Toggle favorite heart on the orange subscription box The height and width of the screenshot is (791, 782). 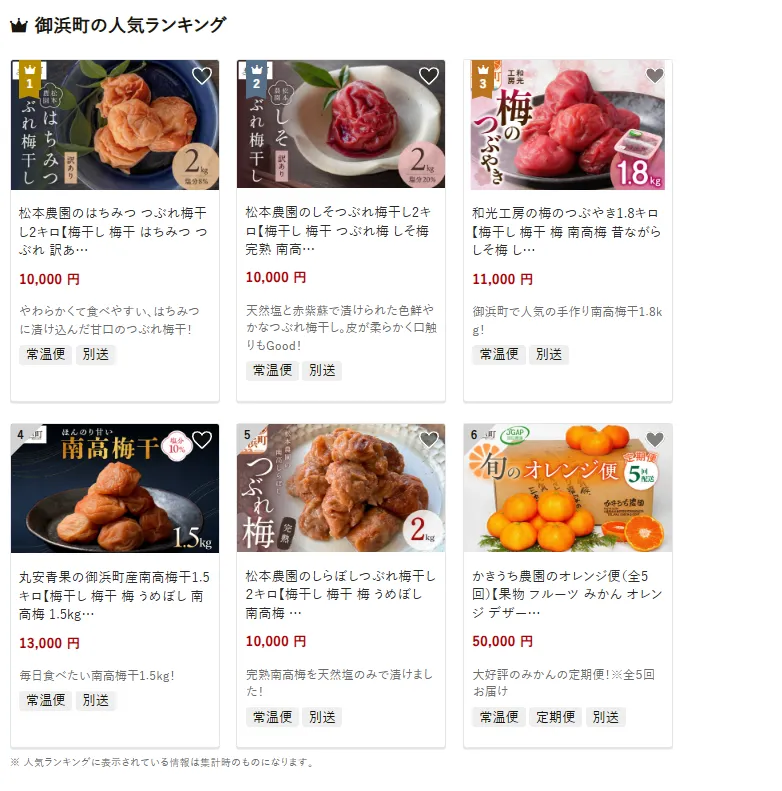(x=655, y=440)
